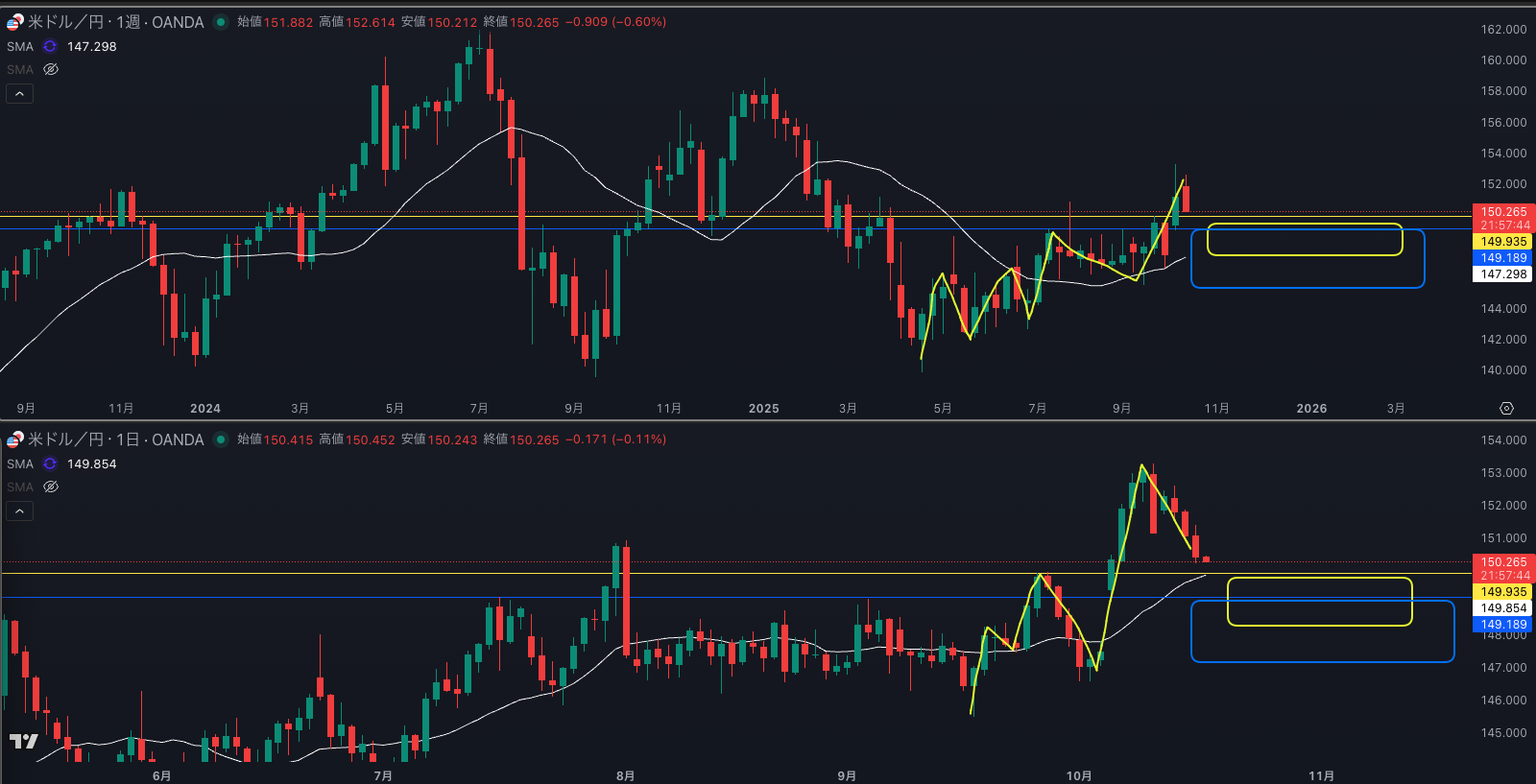Select the SMA 147.298 indicator label
Viewport: 1536px width, 784px height.
pyautogui.click(x=20, y=46)
